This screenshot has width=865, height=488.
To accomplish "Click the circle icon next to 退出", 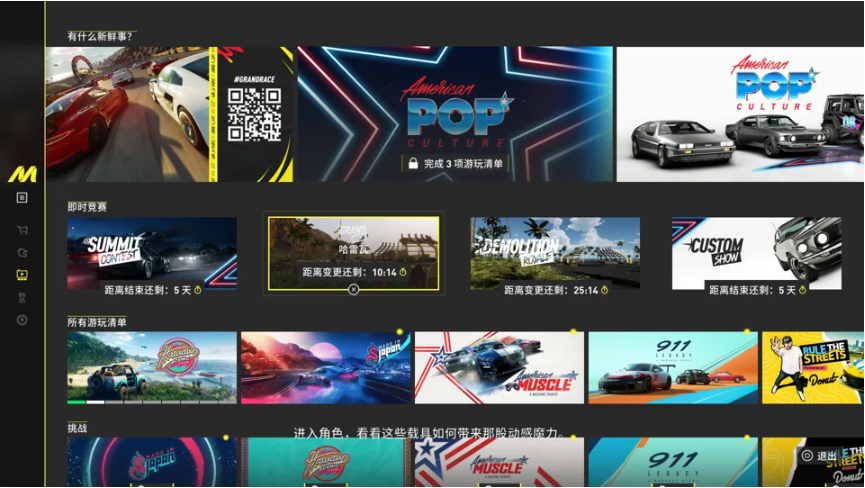I will pyautogui.click(x=807, y=455).
